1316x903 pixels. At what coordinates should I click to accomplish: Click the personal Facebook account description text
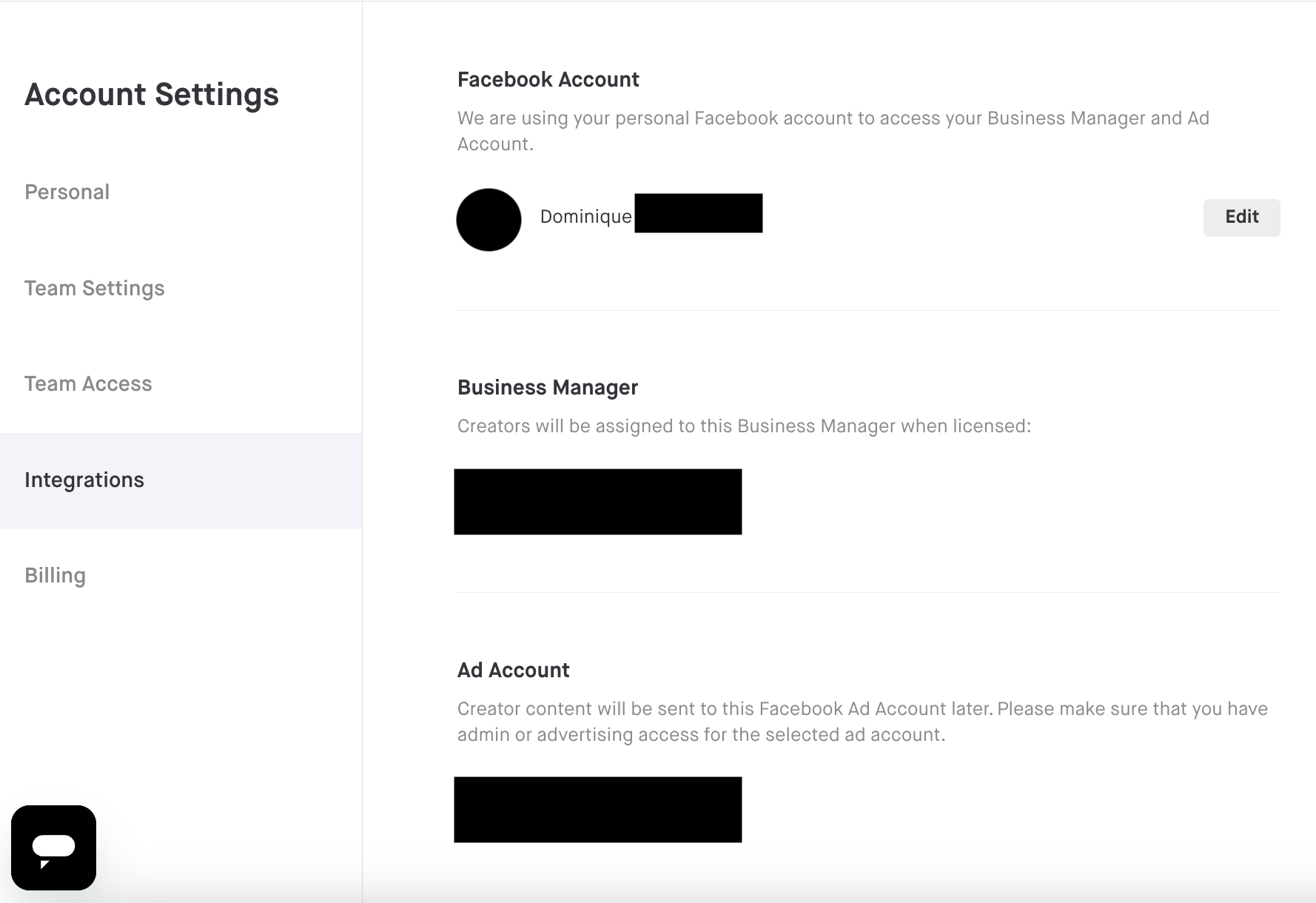tap(833, 131)
